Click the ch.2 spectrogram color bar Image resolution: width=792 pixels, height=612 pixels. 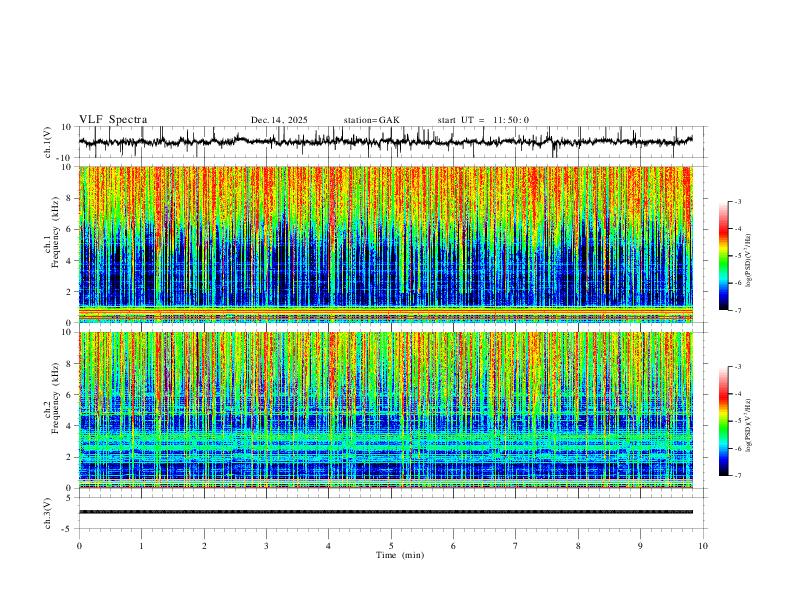pyautogui.click(x=724, y=421)
